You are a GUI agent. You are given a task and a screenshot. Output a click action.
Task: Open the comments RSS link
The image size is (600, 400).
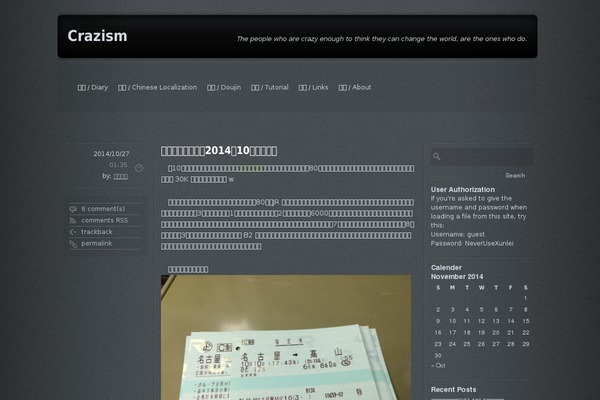click(104, 220)
